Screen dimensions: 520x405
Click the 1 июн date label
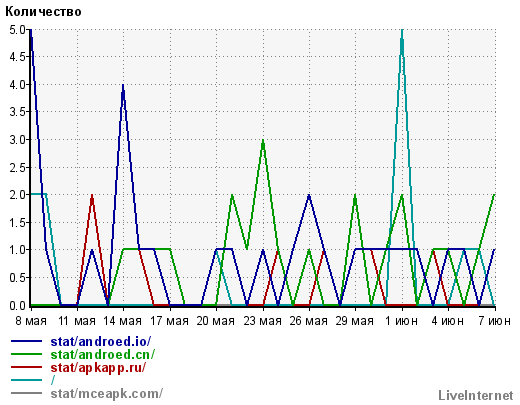tap(401, 321)
